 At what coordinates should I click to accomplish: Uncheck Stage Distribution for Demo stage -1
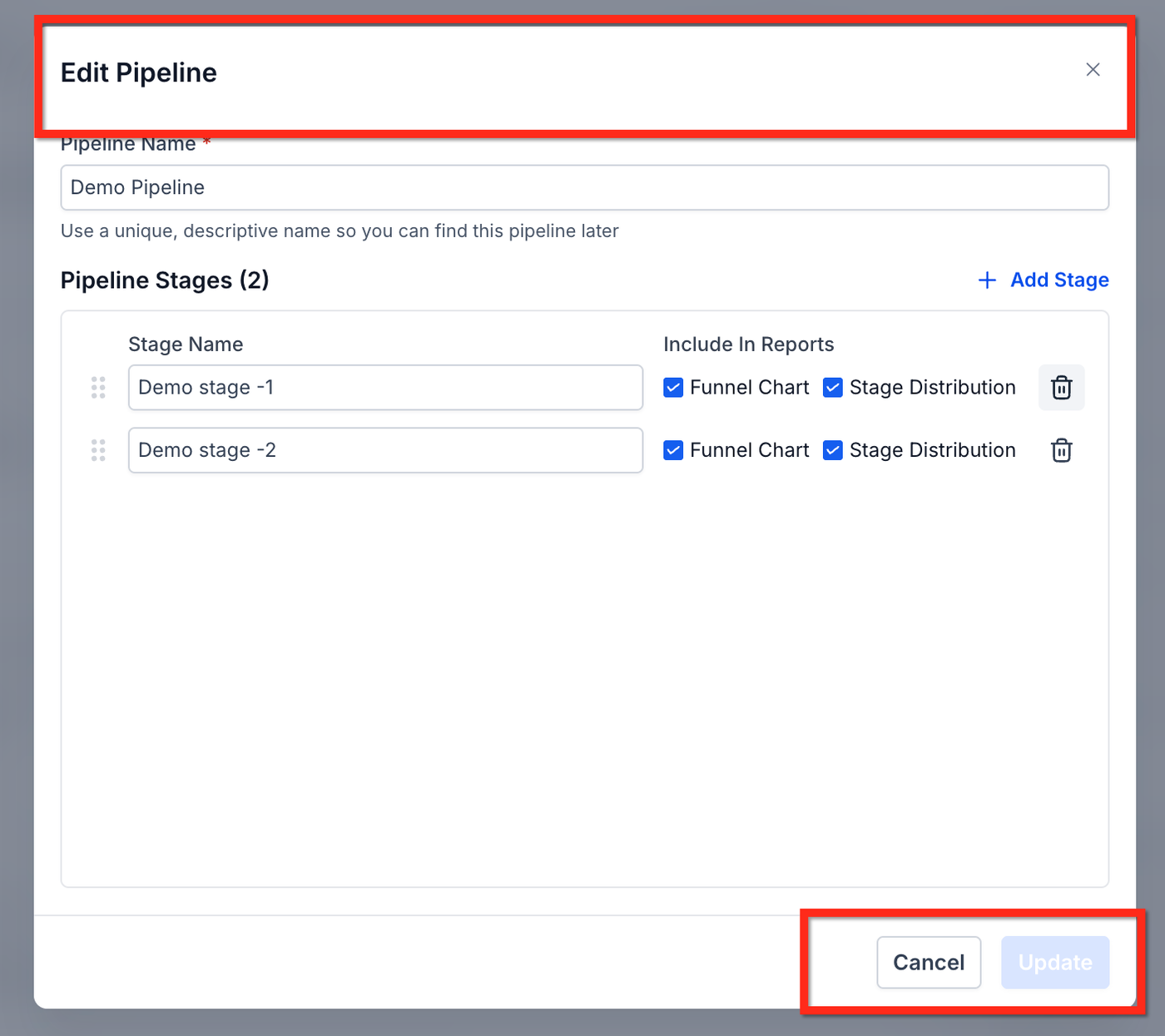(833, 388)
